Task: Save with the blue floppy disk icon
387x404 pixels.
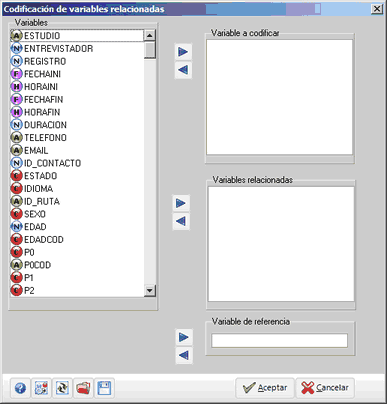Action: pyautogui.click(x=104, y=388)
